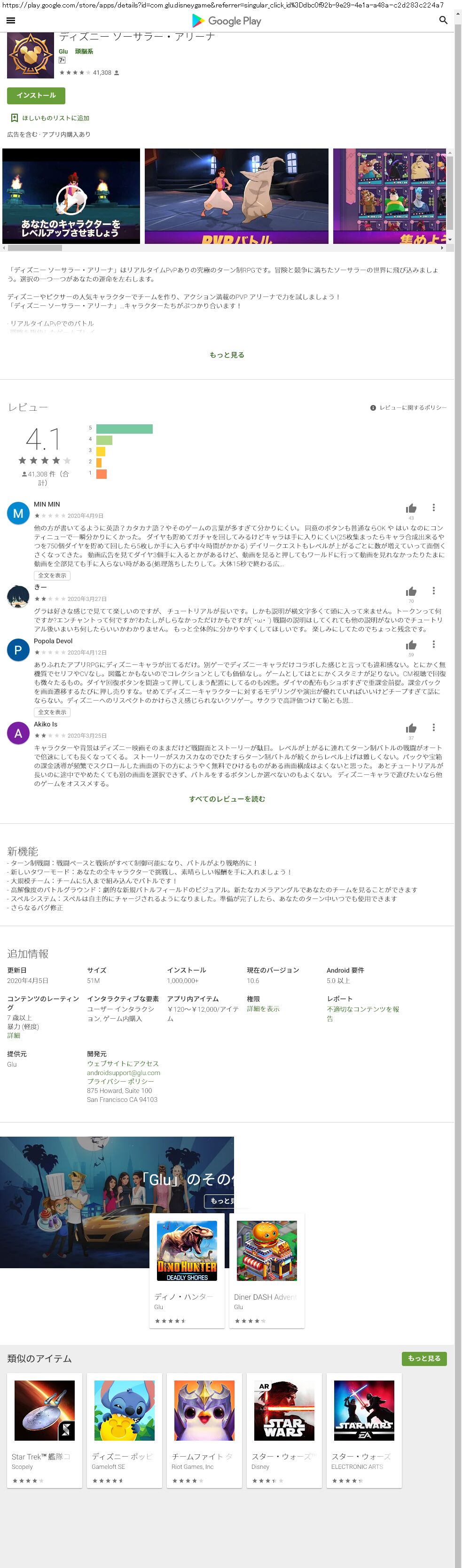This screenshot has height=1568, width=462.
Task: Add app via ほしいものリストに追加
Action: [x=55, y=118]
